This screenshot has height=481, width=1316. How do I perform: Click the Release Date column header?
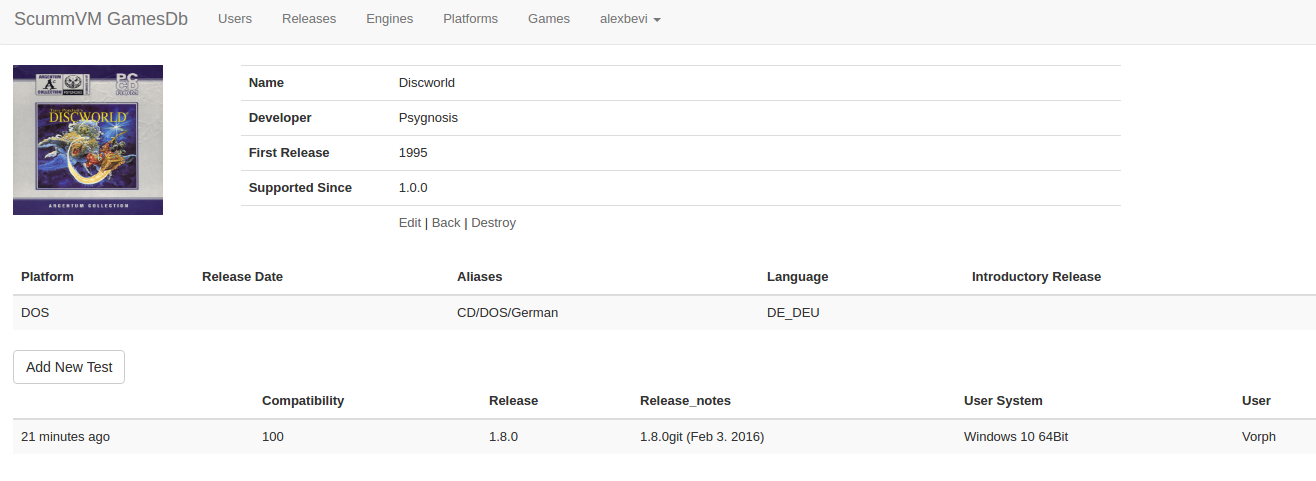coord(242,277)
